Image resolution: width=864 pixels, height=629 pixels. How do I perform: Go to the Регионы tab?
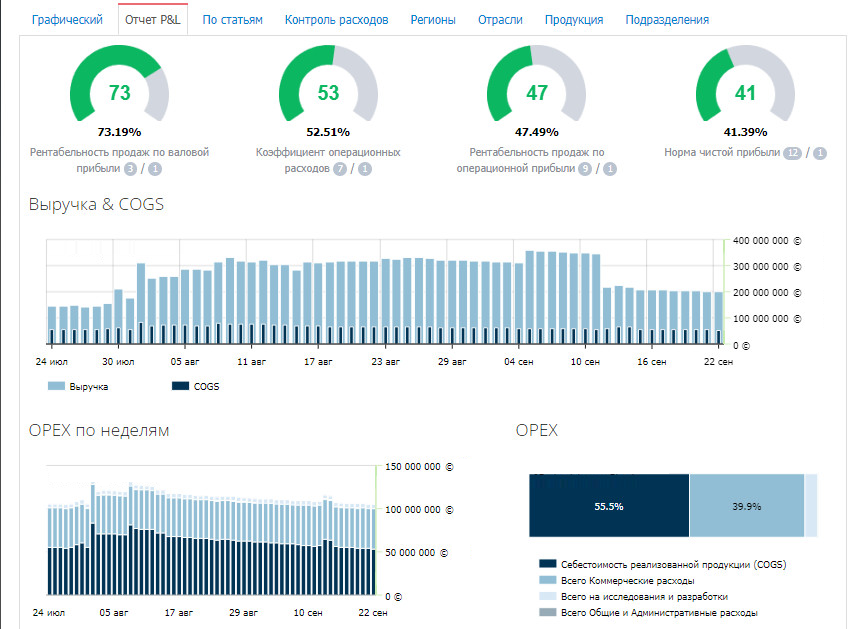point(433,20)
